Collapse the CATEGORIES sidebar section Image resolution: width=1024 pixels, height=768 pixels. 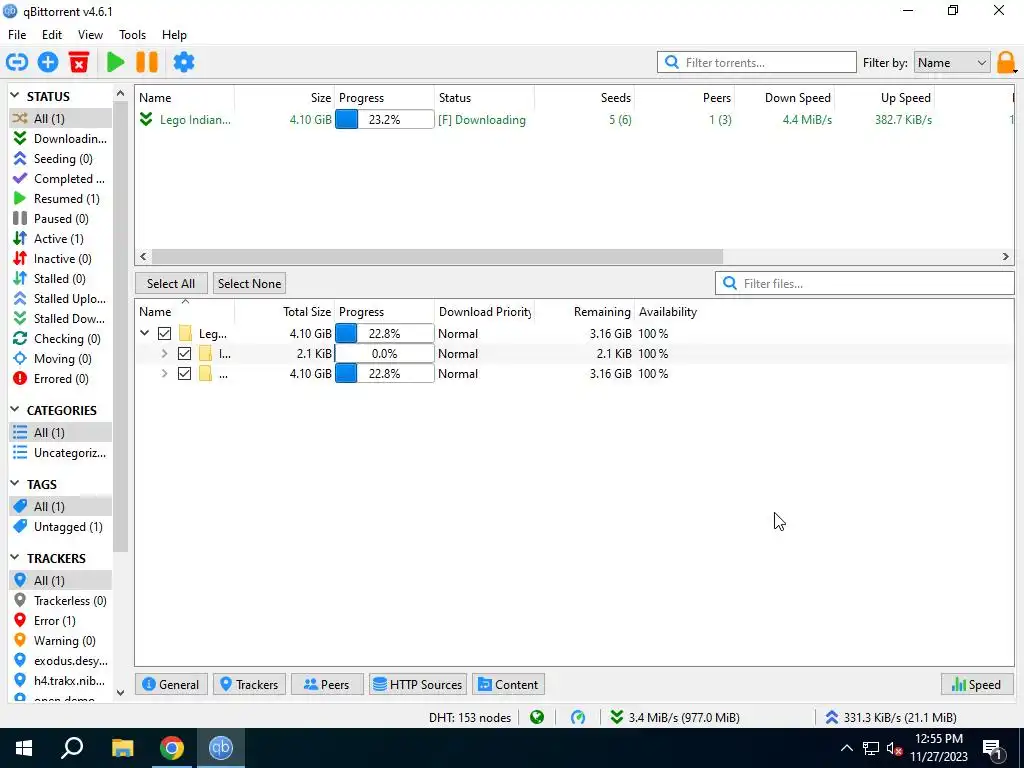tap(15, 410)
